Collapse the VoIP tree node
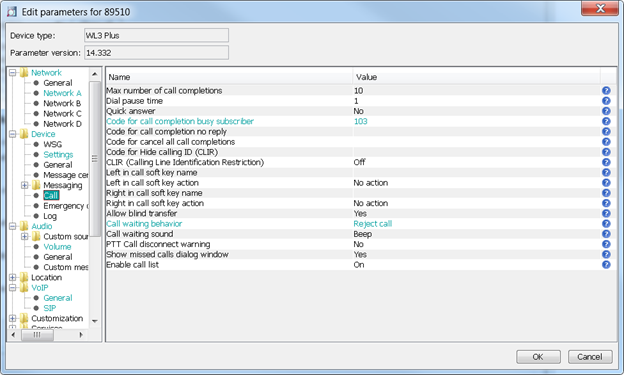Viewport: 624px width, 375px height. [12, 287]
